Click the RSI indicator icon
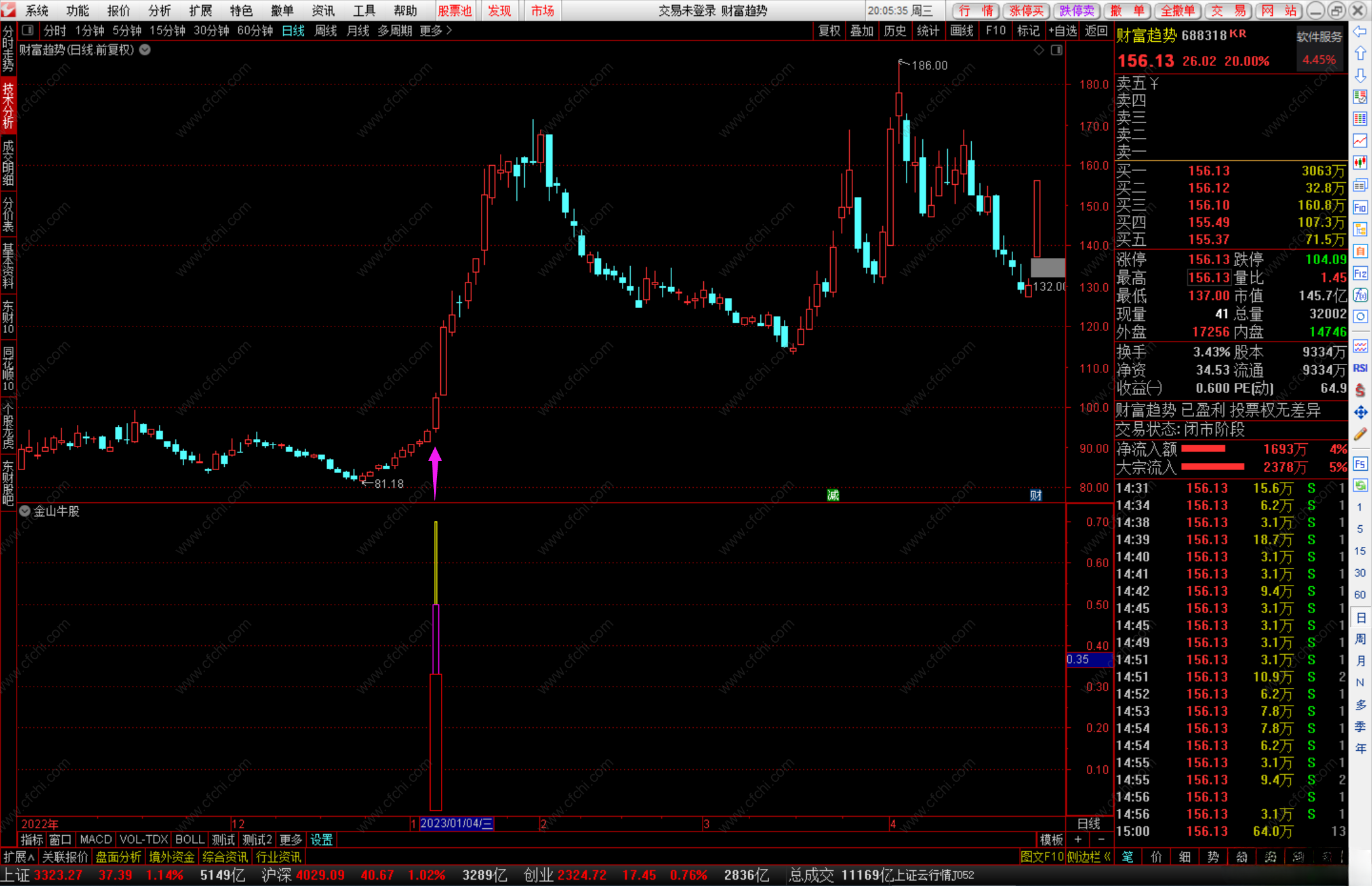 1360,368
